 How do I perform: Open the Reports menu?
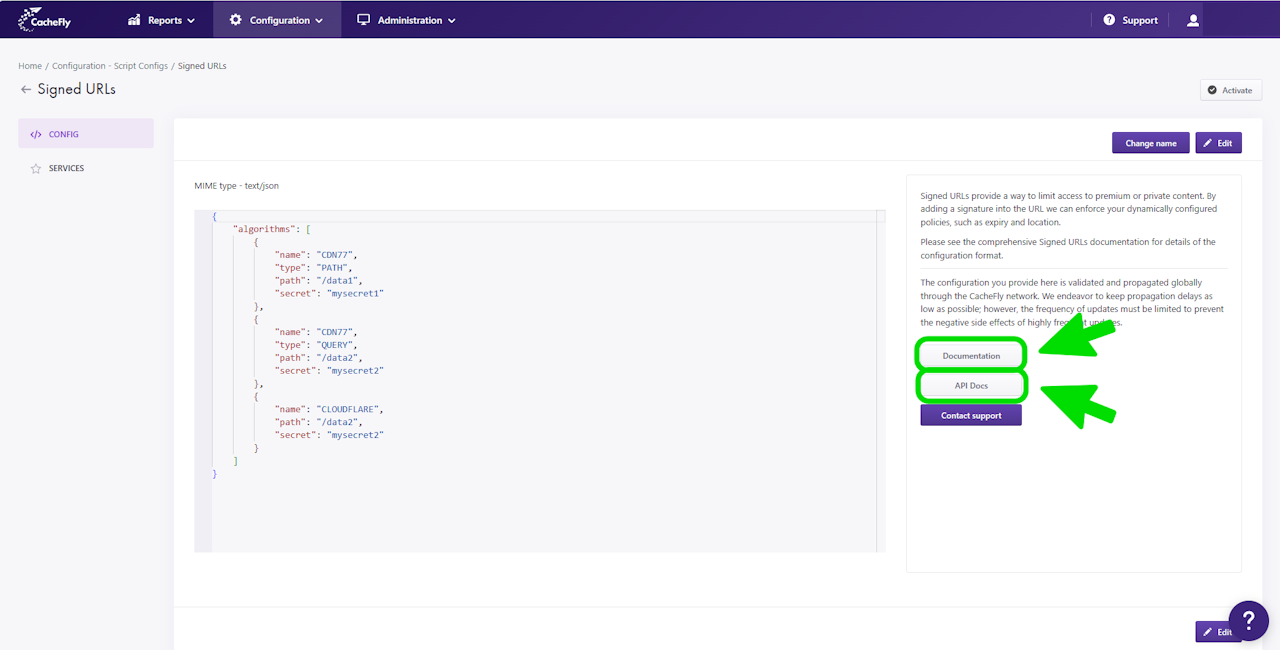[x=162, y=20]
